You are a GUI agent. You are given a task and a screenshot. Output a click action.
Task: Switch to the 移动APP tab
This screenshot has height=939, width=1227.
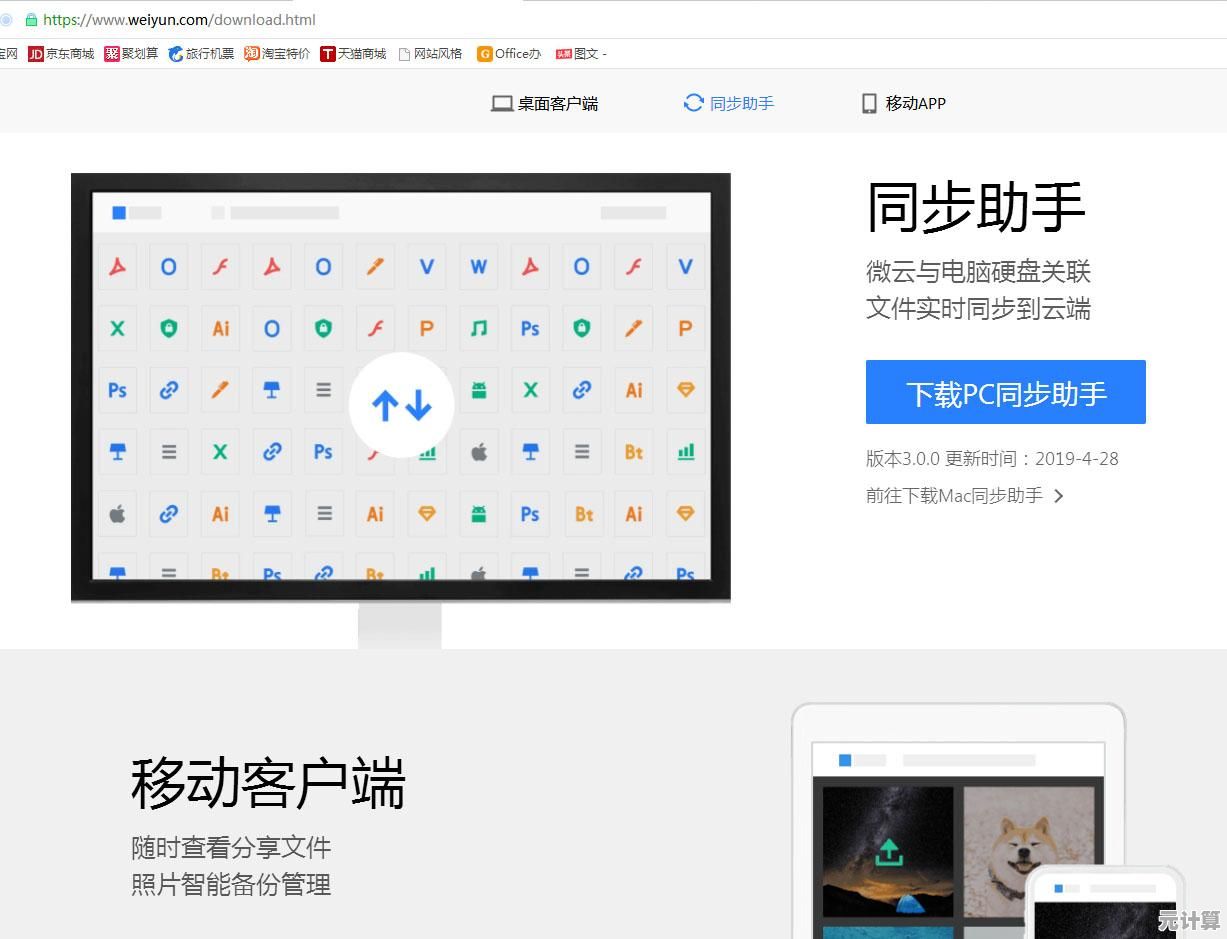click(904, 103)
